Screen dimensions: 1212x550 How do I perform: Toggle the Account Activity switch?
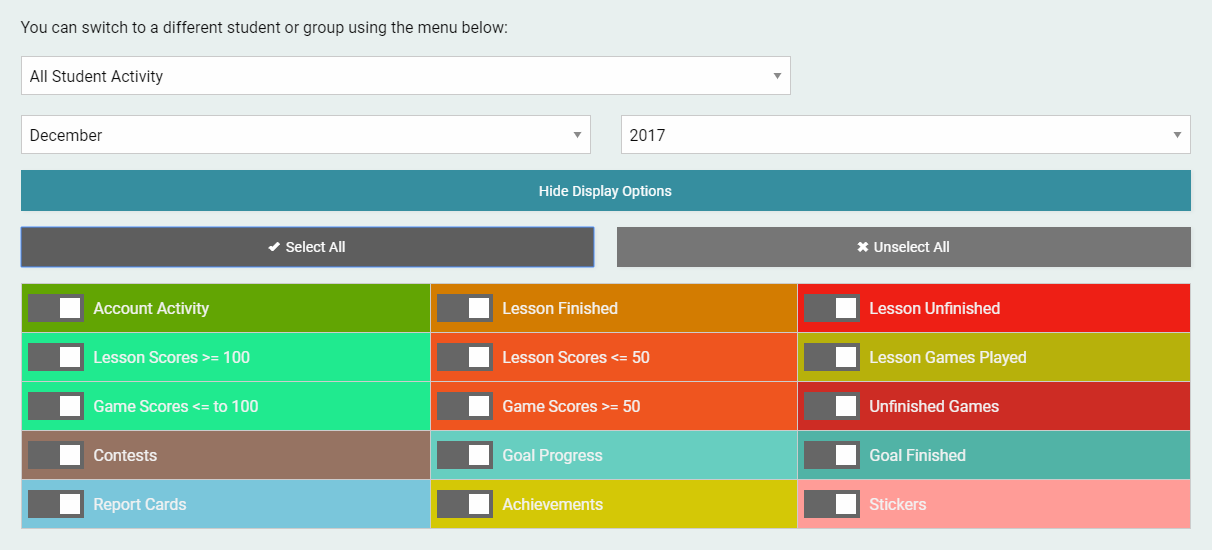pyautogui.click(x=56, y=308)
